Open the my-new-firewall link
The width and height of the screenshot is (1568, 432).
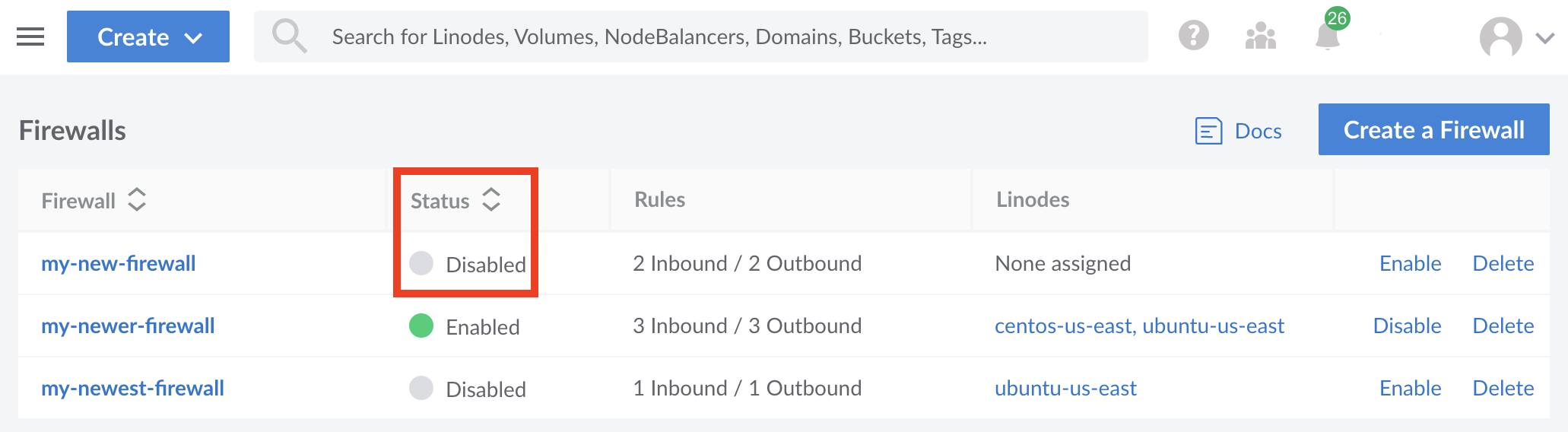[x=119, y=263]
